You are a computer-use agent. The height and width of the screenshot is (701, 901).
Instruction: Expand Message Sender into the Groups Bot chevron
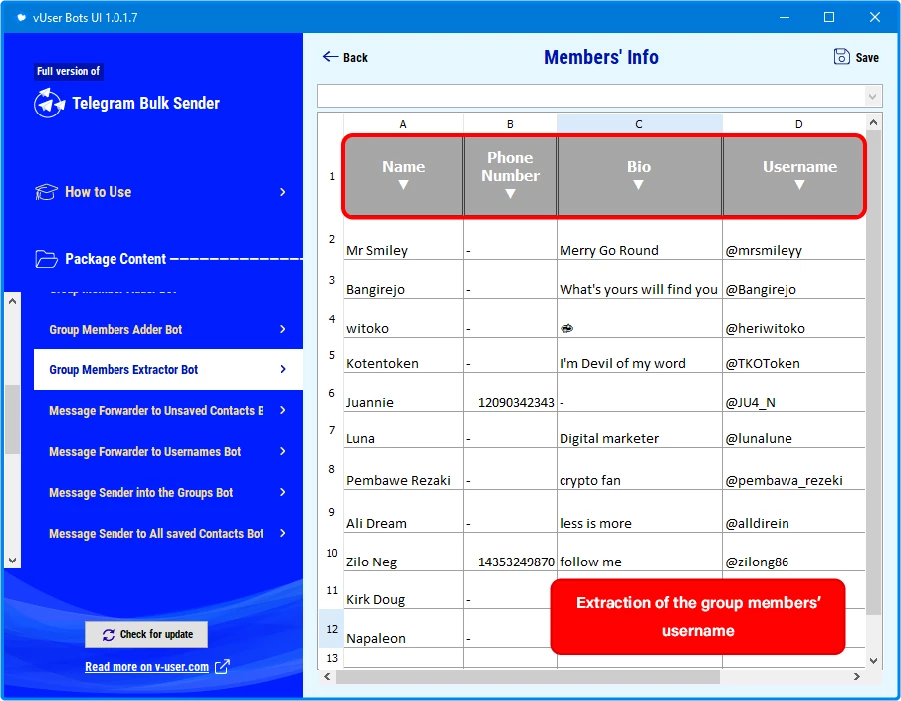pos(283,492)
